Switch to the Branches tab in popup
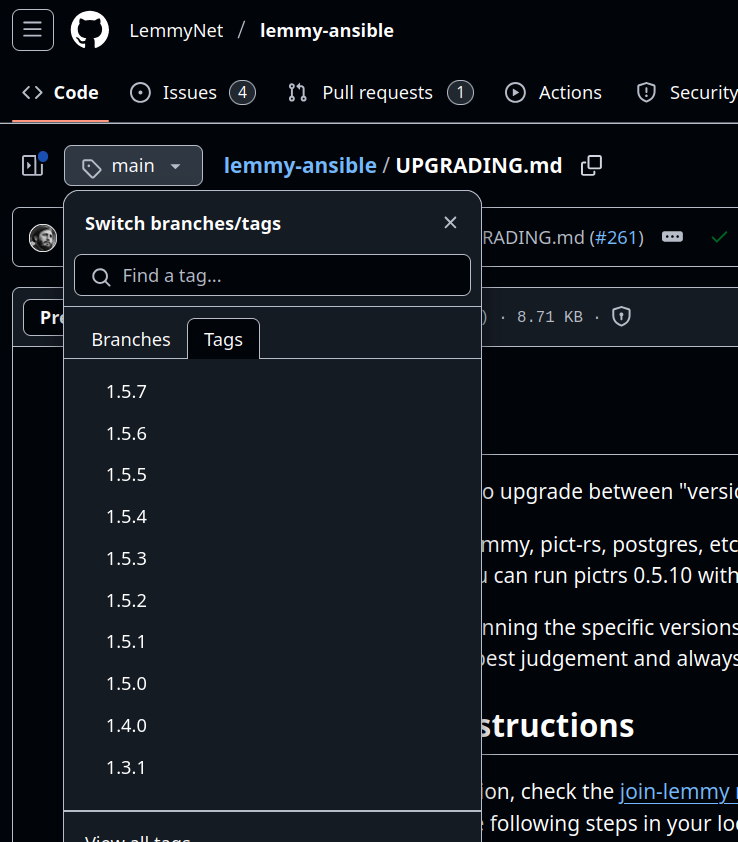Screen dimensions: 738x842 (131, 339)
